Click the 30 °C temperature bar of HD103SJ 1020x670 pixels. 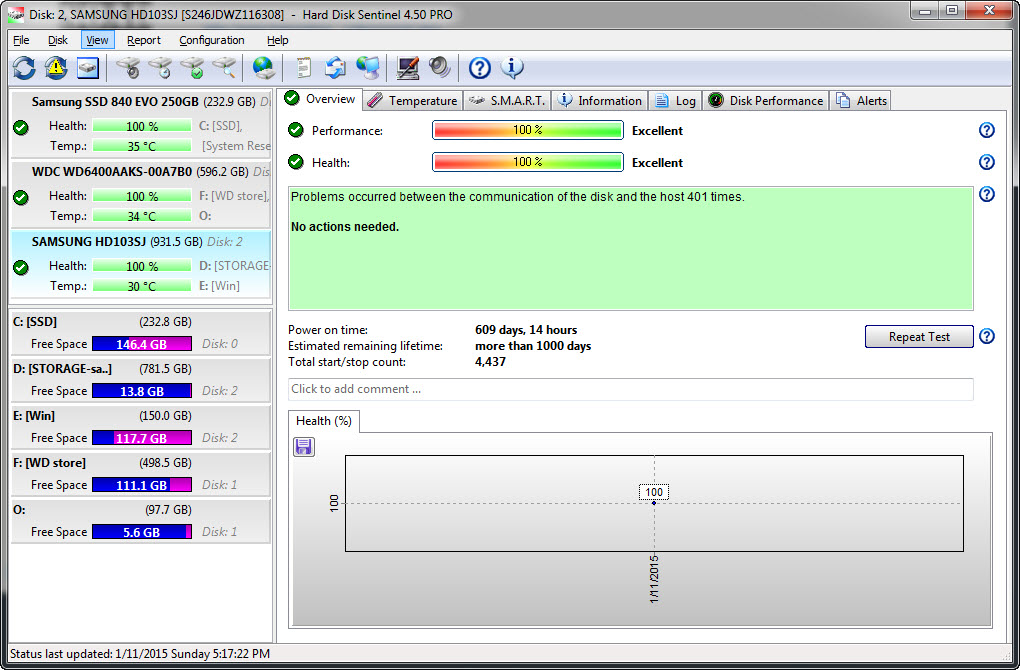pyautogui.click(x=142, y=286)
